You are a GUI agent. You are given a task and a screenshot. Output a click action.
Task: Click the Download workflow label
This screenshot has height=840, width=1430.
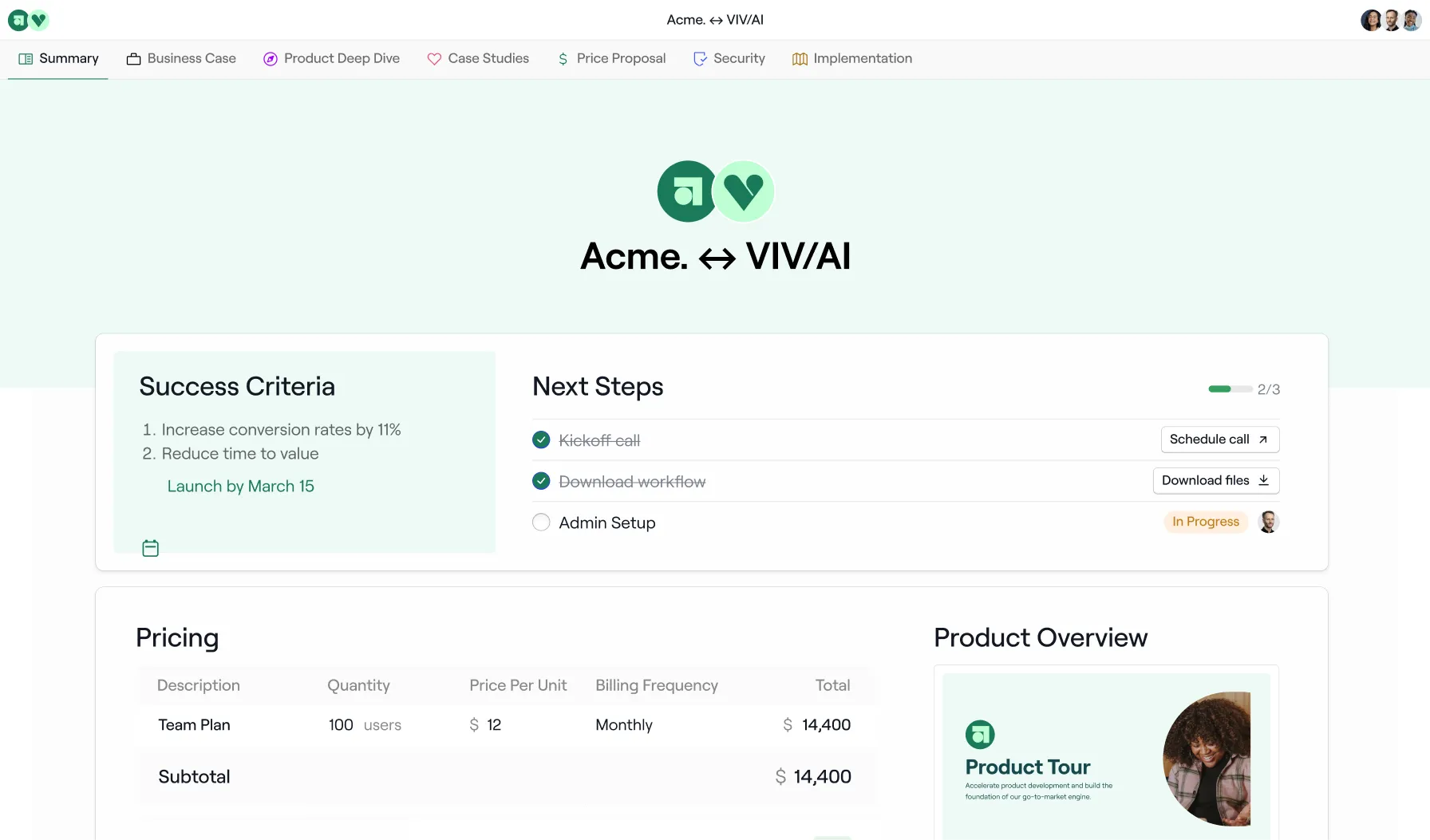632,482
